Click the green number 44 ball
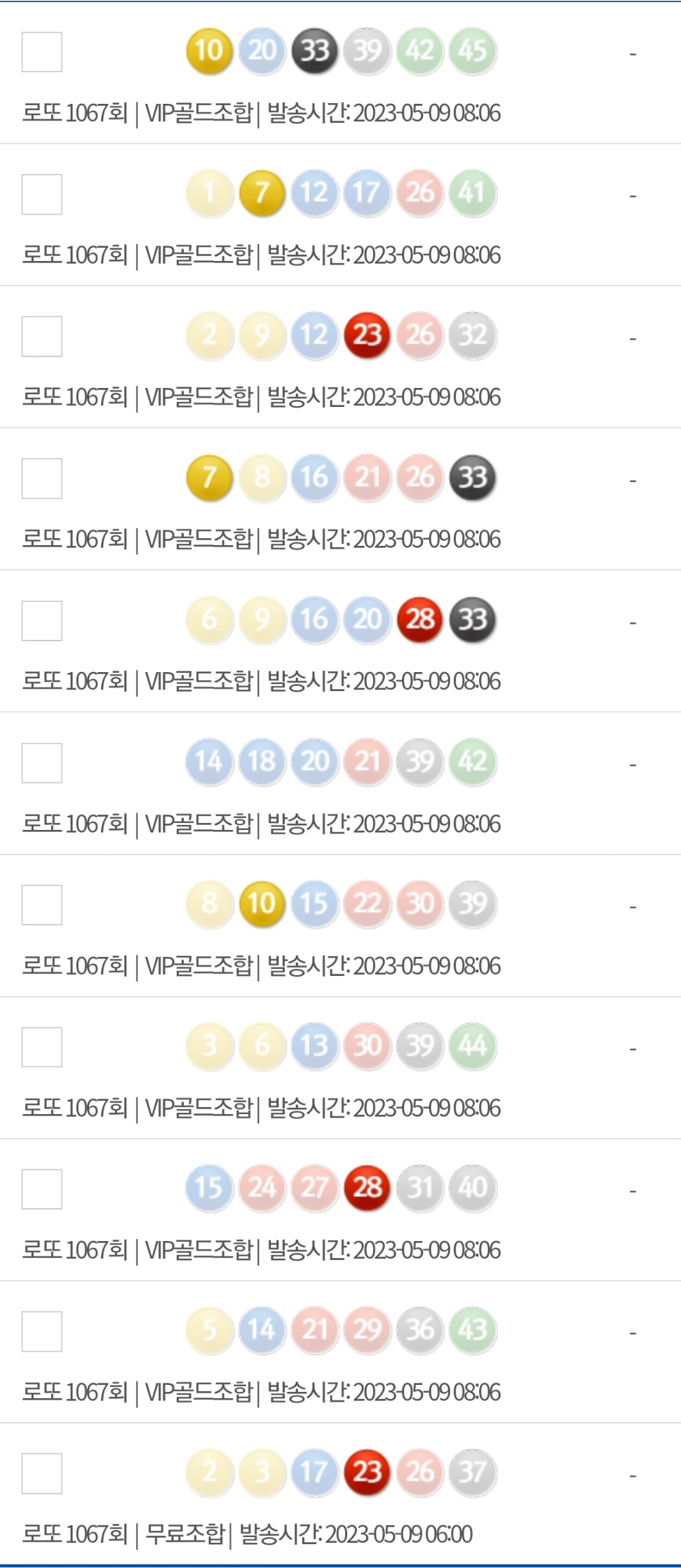This screenshot has width=681, height=1568. 473,1046
